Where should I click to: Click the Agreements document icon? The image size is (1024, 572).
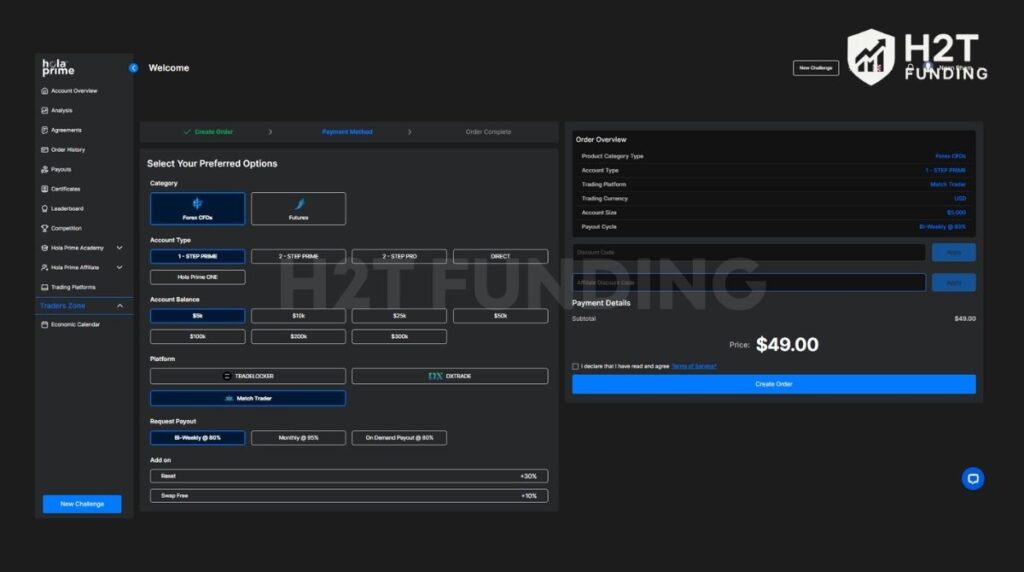pos(44,130)
